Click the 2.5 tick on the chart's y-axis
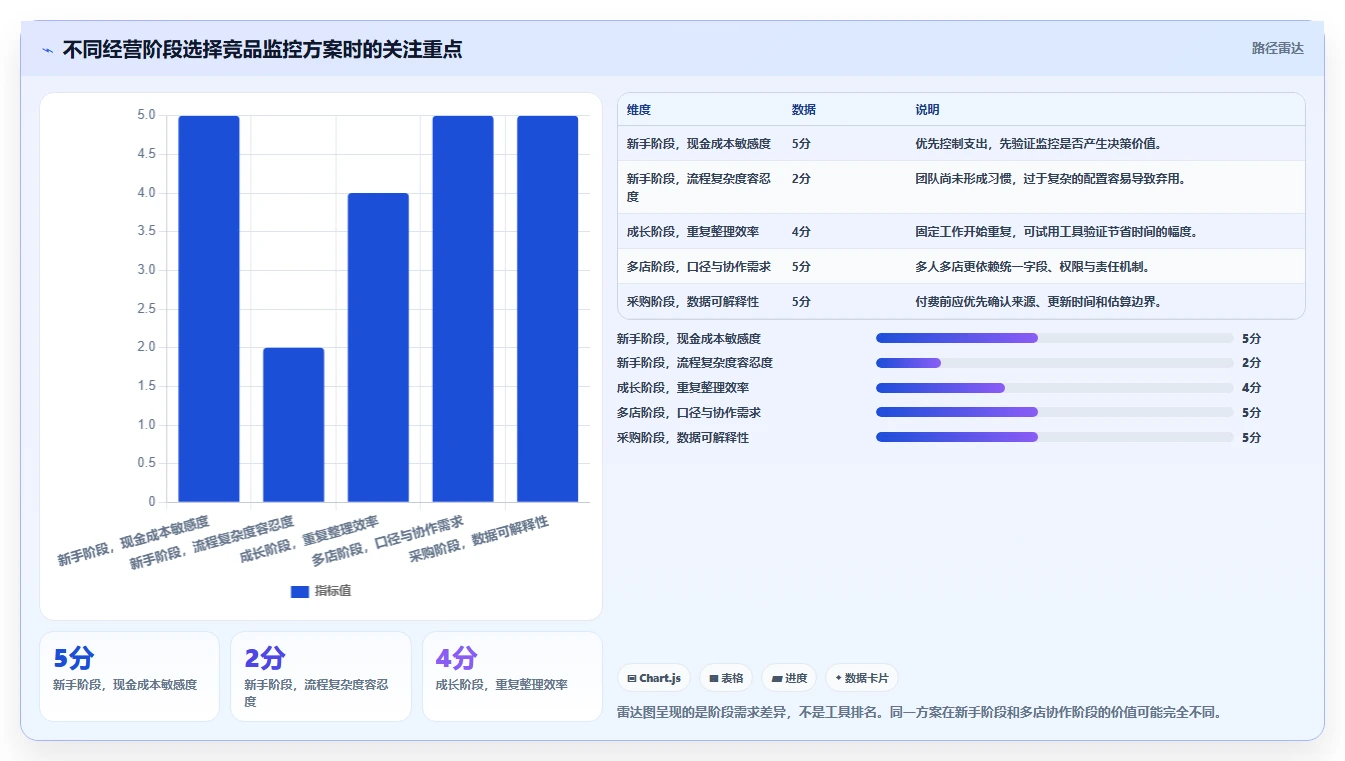Screen dimensions: 1345x761 pyautogui.click(x=146, y=308)
